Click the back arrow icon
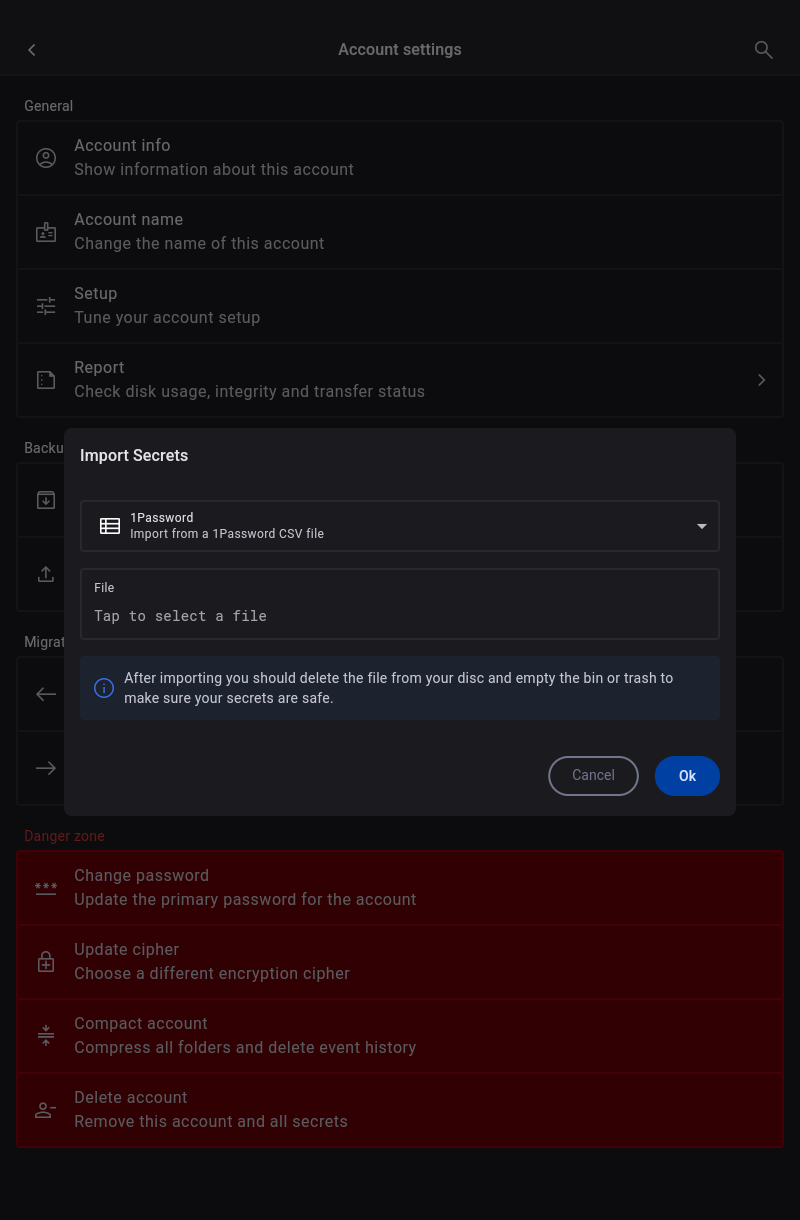This screenshot has width=800, height=1220. pyautogui.click(x=32, y=50)
